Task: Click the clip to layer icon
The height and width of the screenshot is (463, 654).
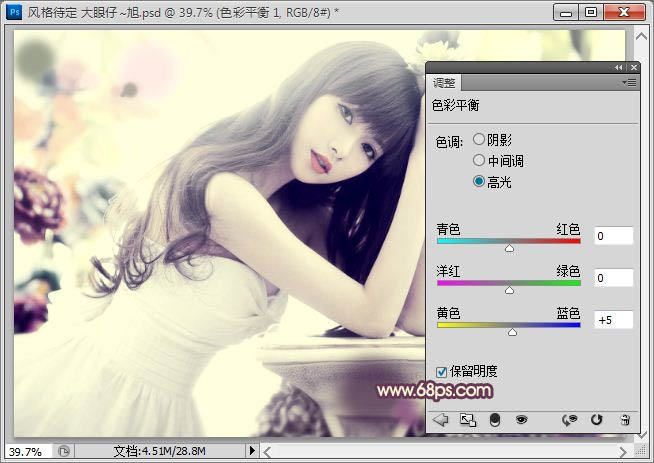Action: click(494, 420)
